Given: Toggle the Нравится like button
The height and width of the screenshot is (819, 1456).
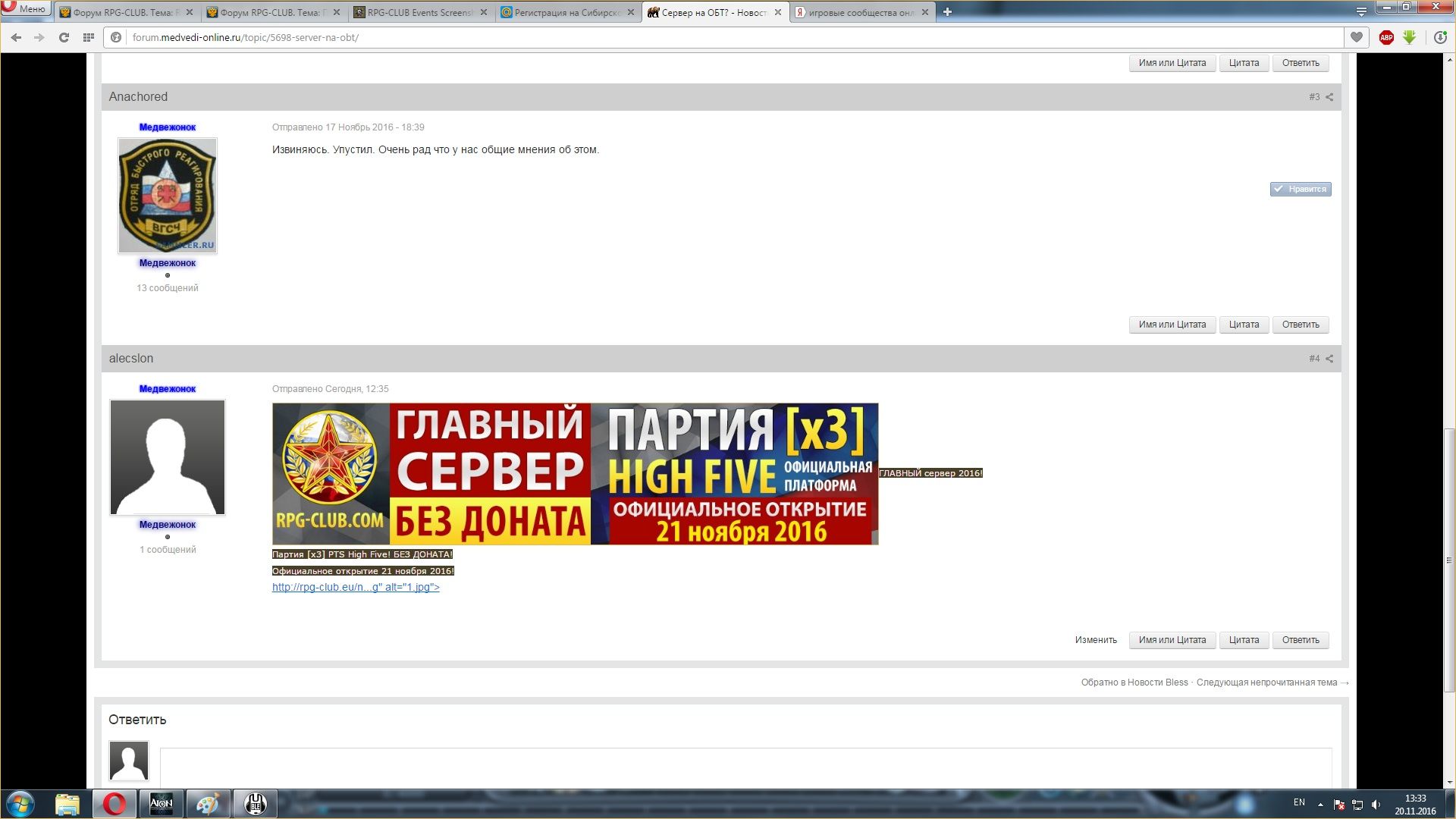Looking at the screenshot, I should pyautogui.click(x=1301, y=189).
